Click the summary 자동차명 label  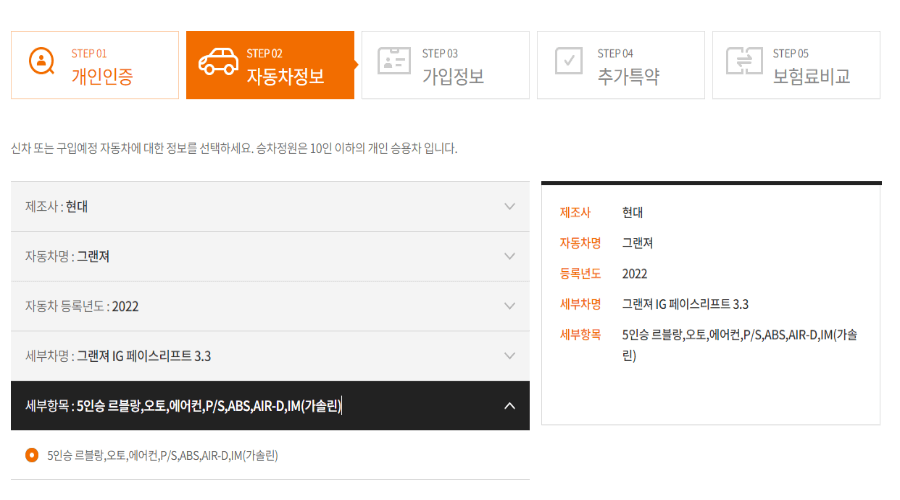click(x=580, y=243)
